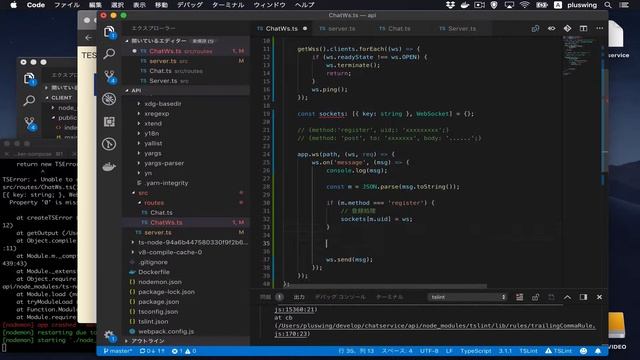
Task: Open tslint.json in the explorer
Action: click(x=153, y=321)
